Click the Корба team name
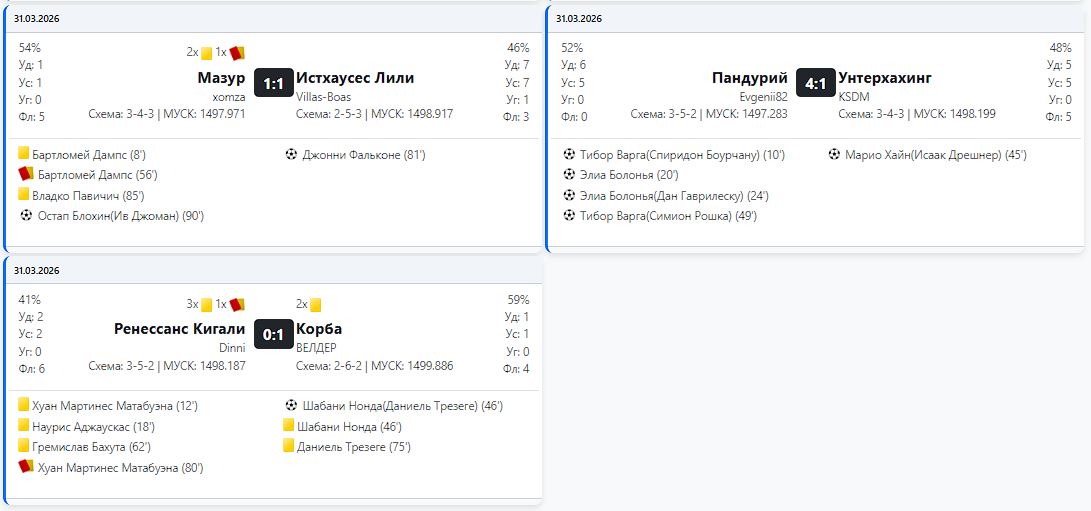This screenshot has width=1091, height=511. (319, 329)
